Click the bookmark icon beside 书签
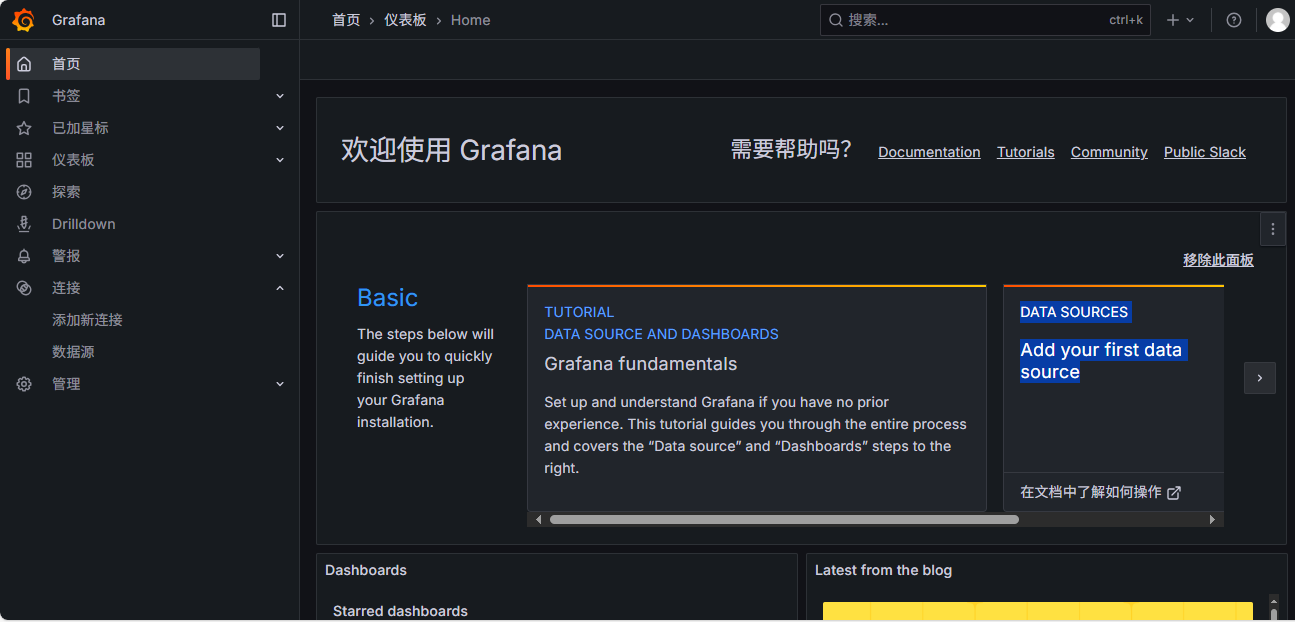The height and width of the screenshot is (622, 1295). [24, 96]
